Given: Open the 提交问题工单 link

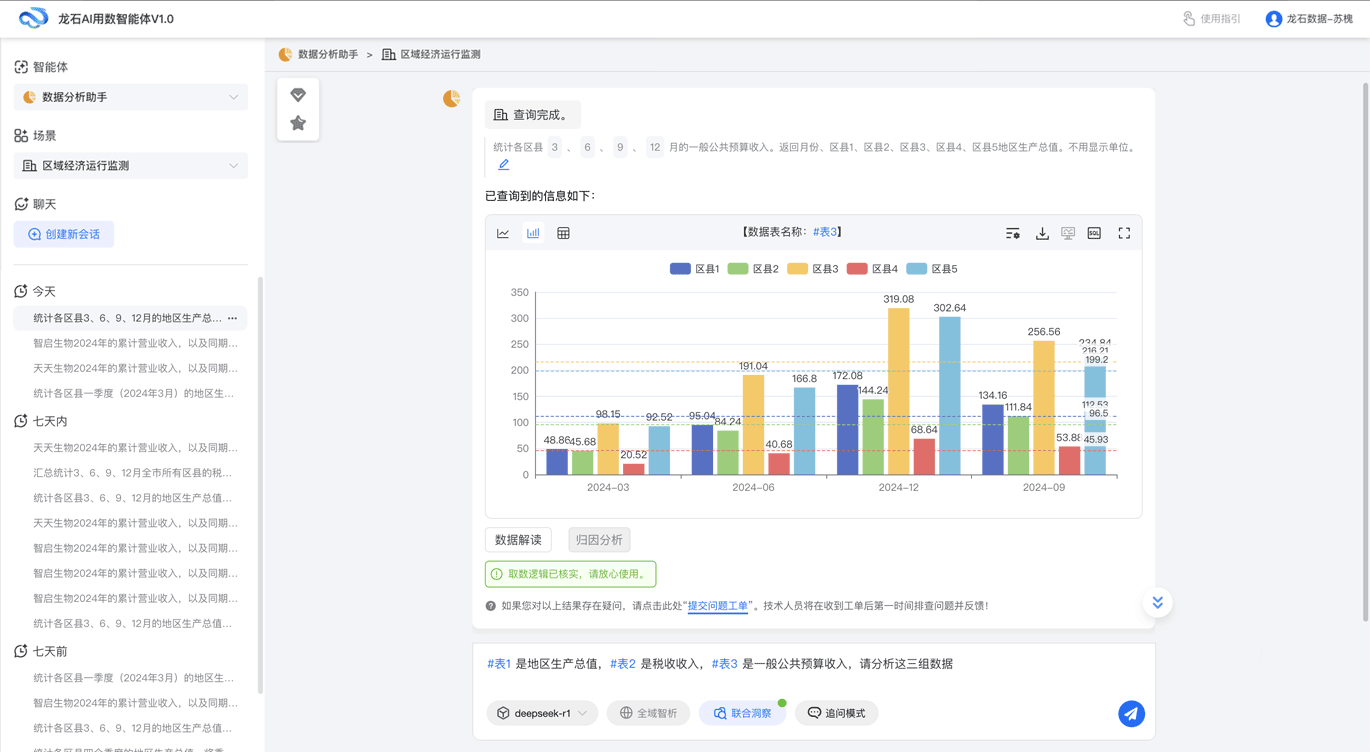Looking at the screenshot, I should pyautogui.click(x=718, y=606).
